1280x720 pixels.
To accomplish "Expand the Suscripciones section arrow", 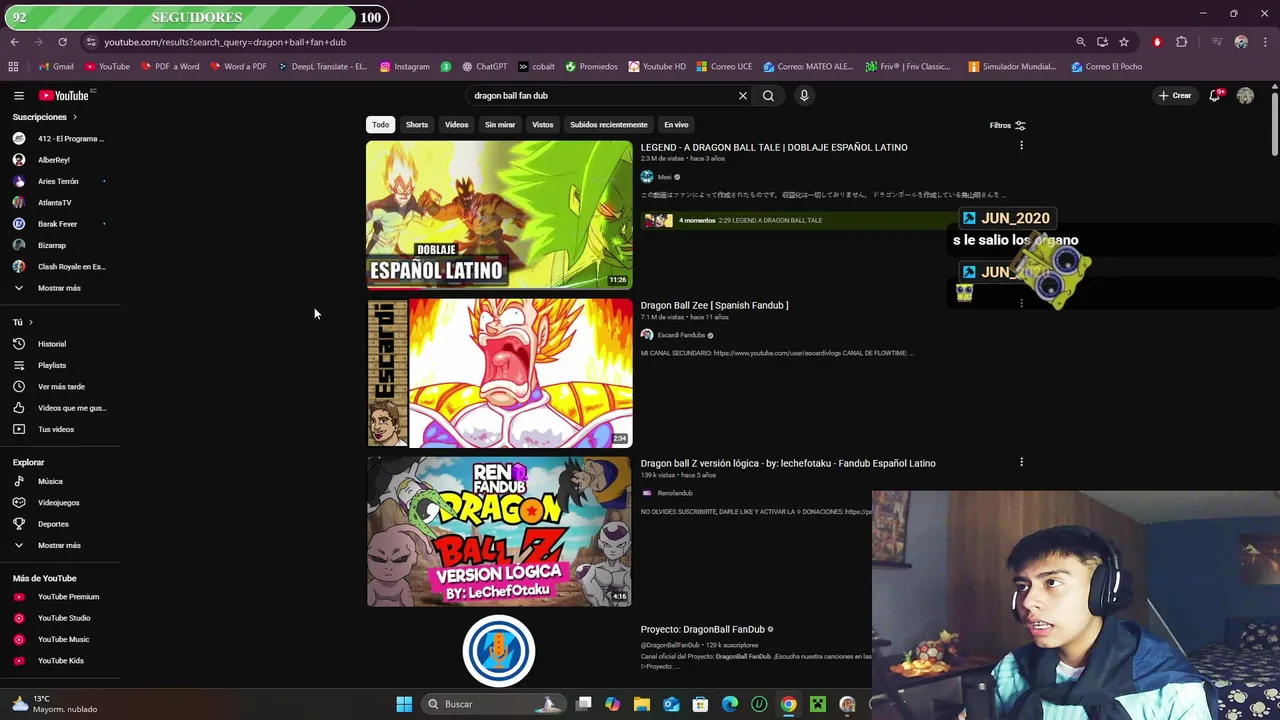I will pyautogui.click(x=74, y=117).
